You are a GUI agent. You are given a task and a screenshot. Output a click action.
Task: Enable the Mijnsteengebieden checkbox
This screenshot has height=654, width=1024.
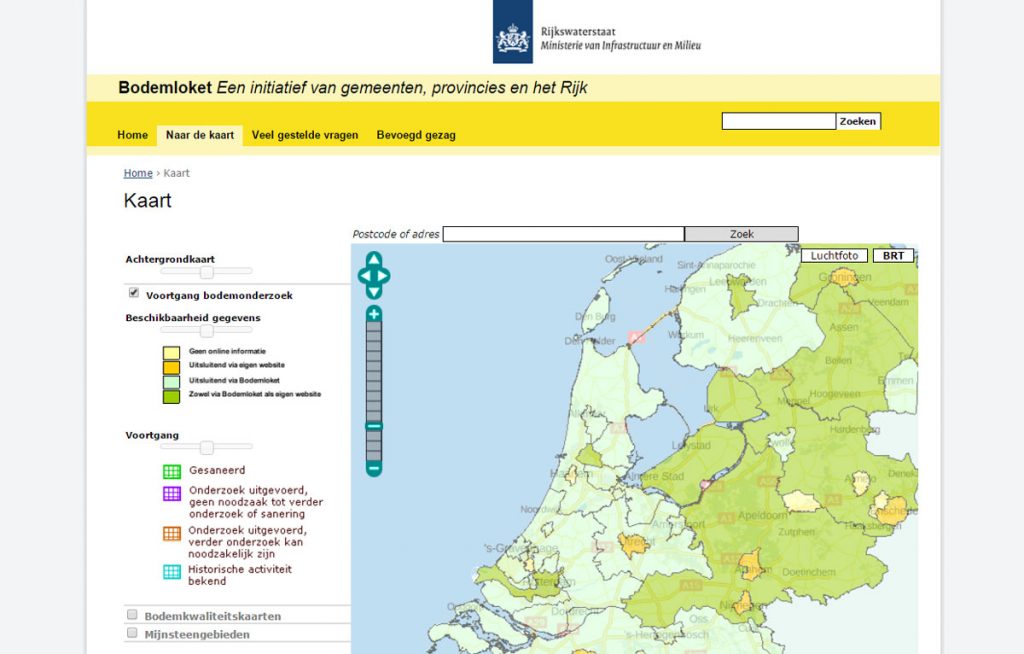click(x=131, y=632)
